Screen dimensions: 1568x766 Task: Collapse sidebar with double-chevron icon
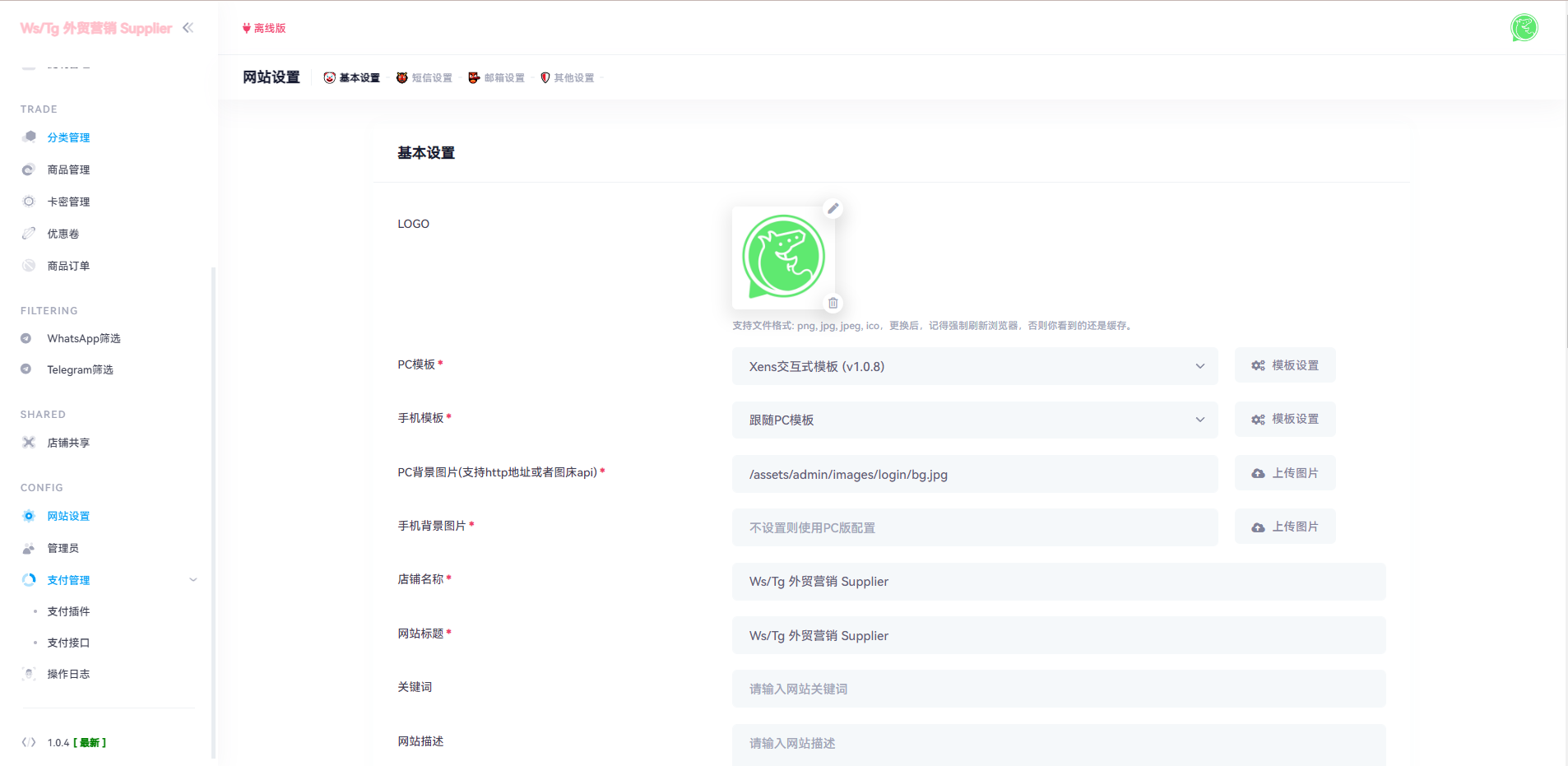(188, 28)
